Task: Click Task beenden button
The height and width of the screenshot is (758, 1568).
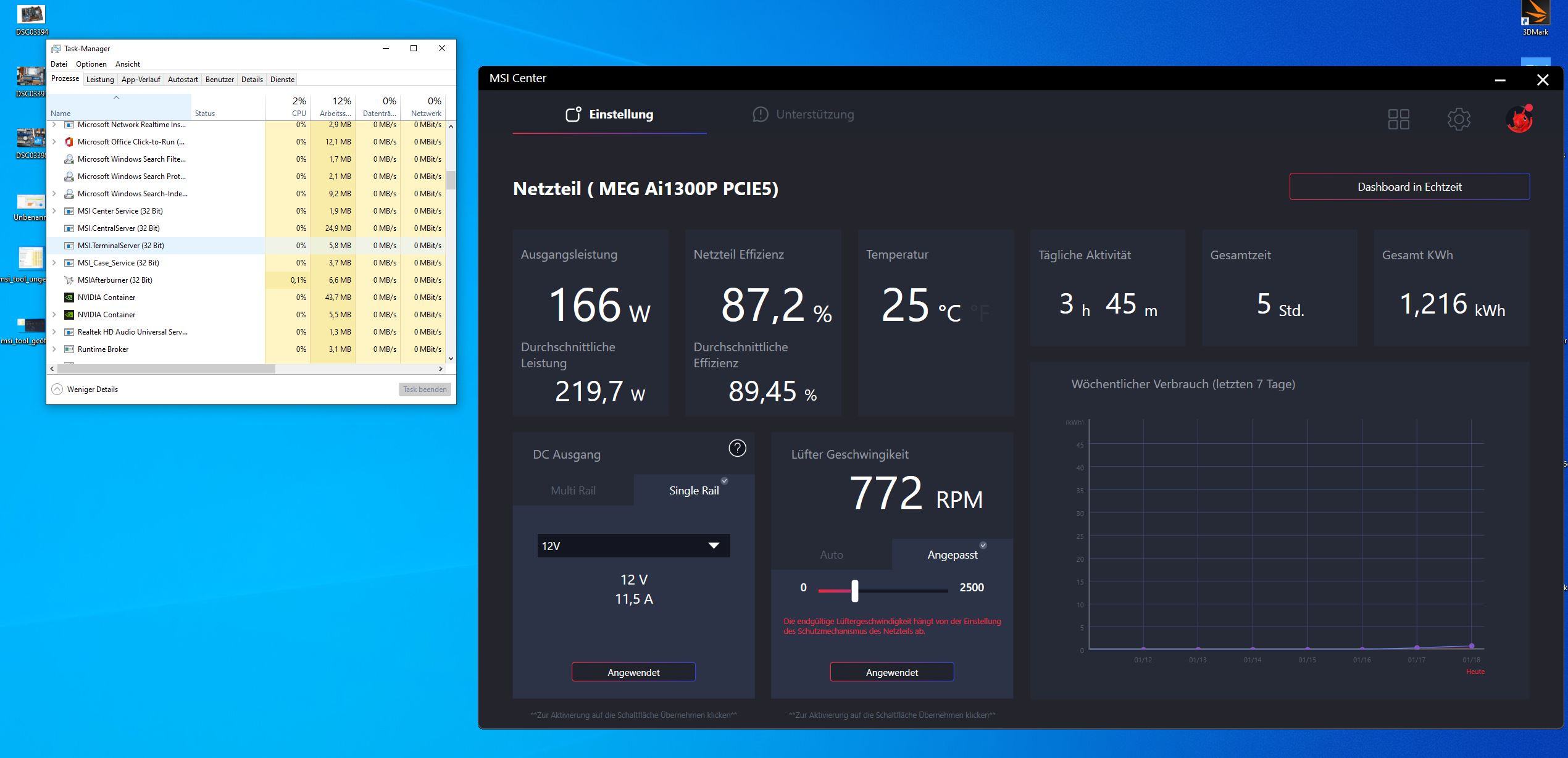Action: (425, 389)
